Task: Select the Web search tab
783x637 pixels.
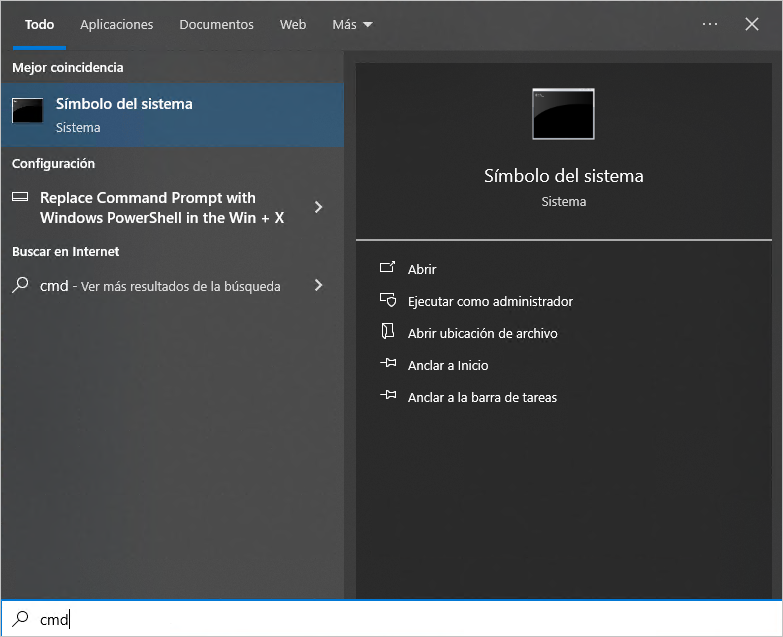Action: tap(293, 24)
